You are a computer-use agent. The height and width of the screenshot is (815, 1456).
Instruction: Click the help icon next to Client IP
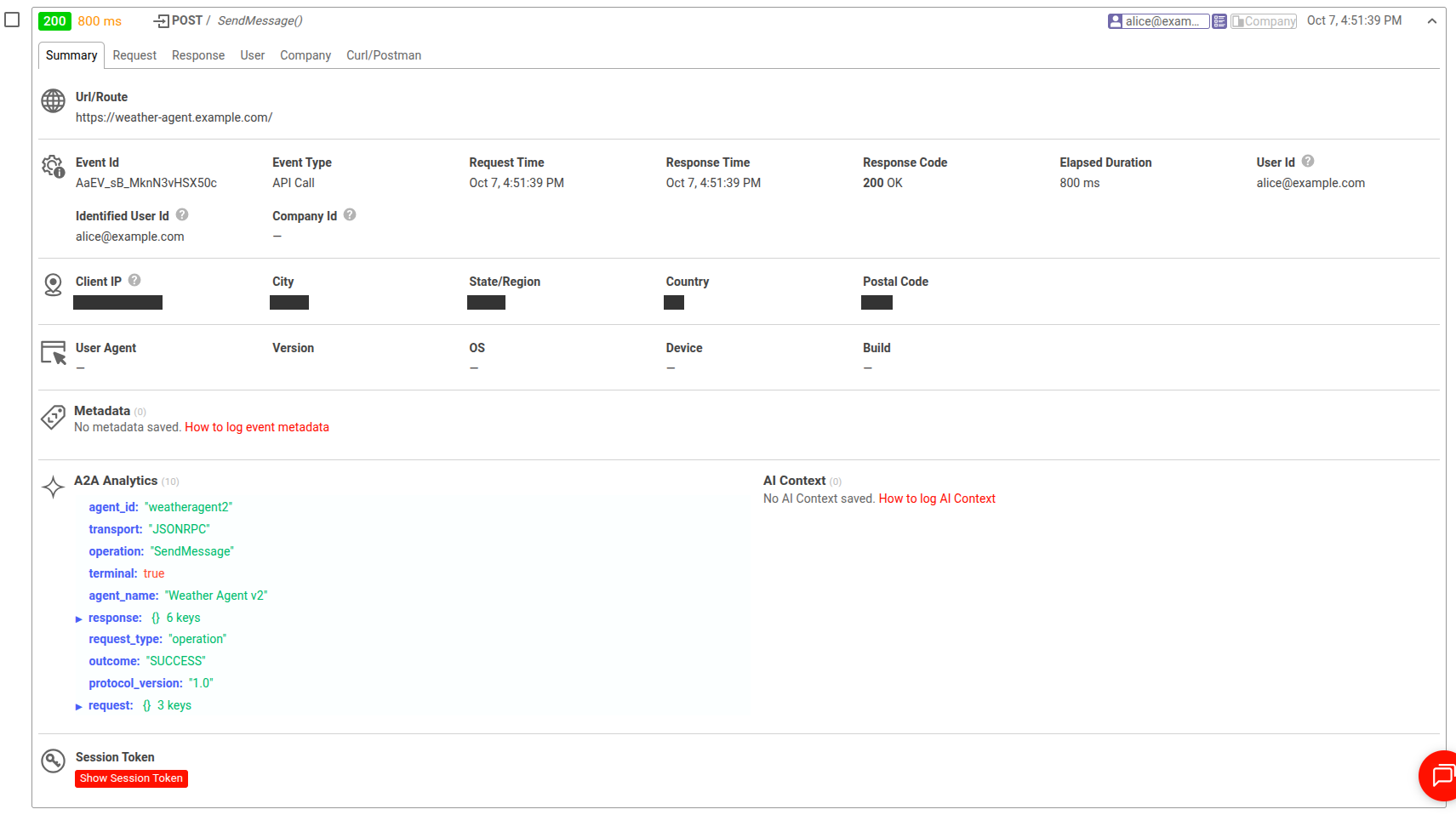pos(134,280)
